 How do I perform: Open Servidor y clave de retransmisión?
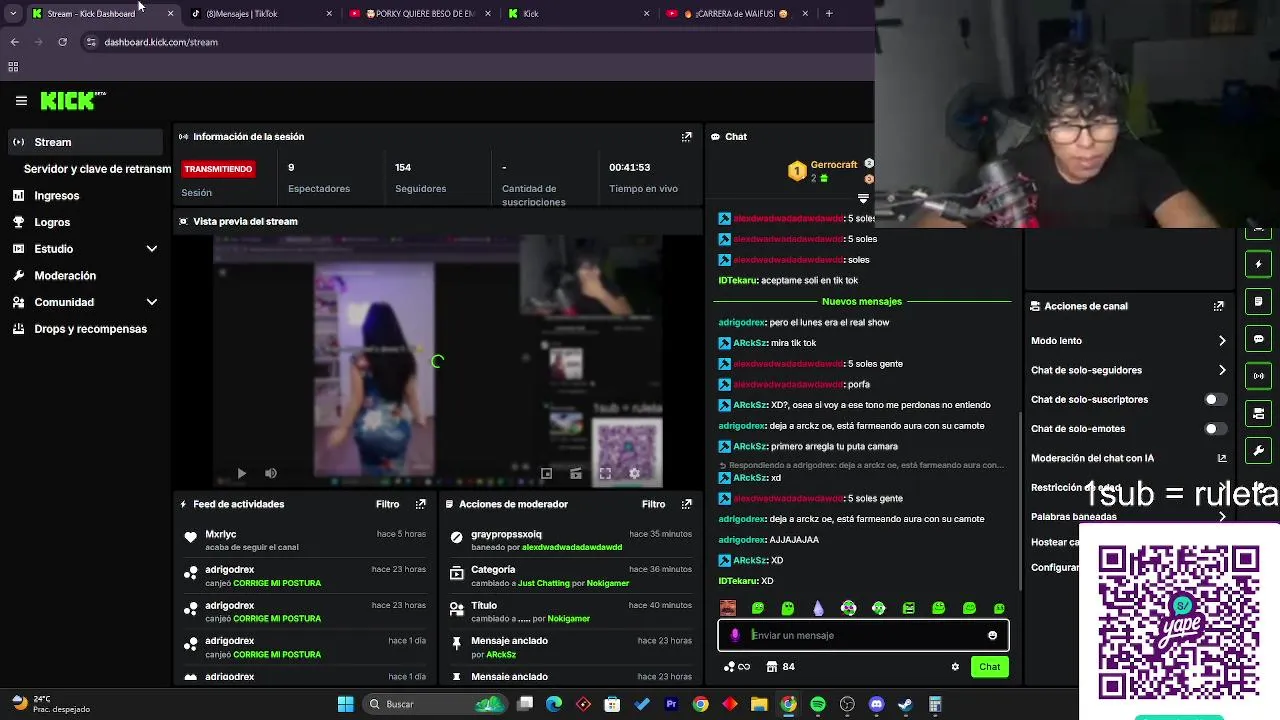pyautogui.click(x=97, y=169)
